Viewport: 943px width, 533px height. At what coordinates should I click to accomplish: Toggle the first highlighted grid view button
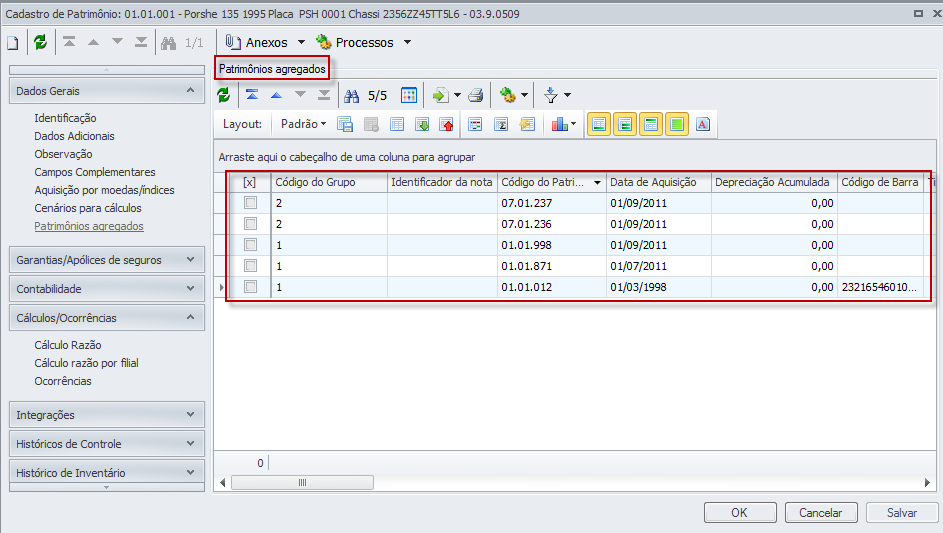[599, 125]
